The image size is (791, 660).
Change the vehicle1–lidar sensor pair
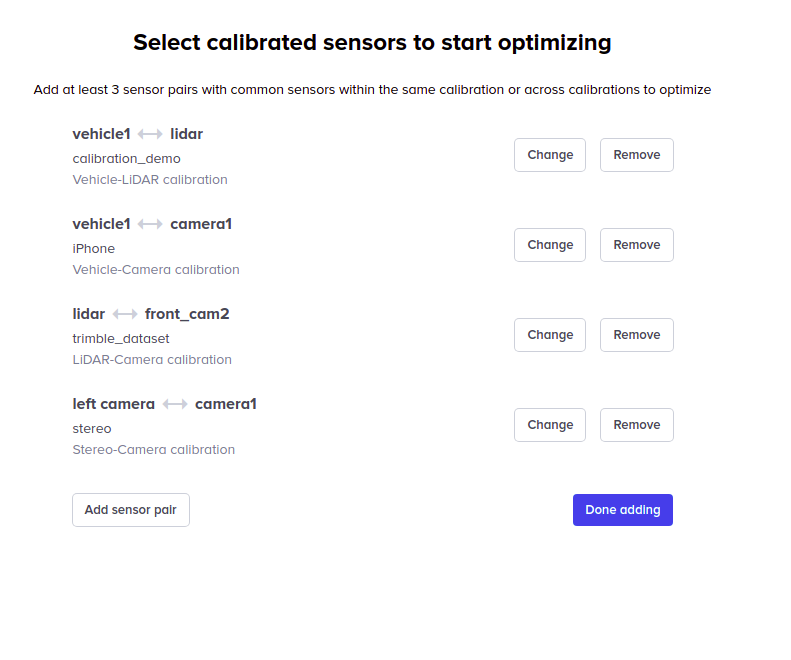[x=550, y=155]
